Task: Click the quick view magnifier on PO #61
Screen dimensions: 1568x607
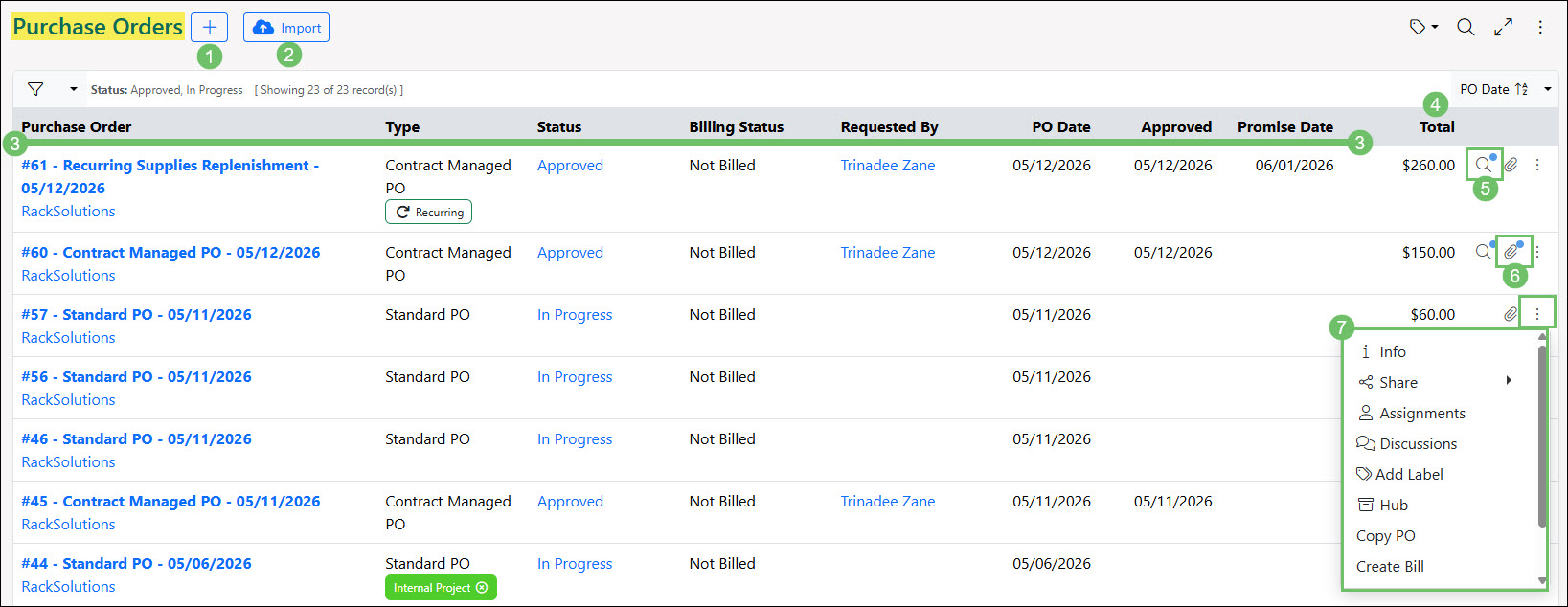Action: pos(1484,164)
